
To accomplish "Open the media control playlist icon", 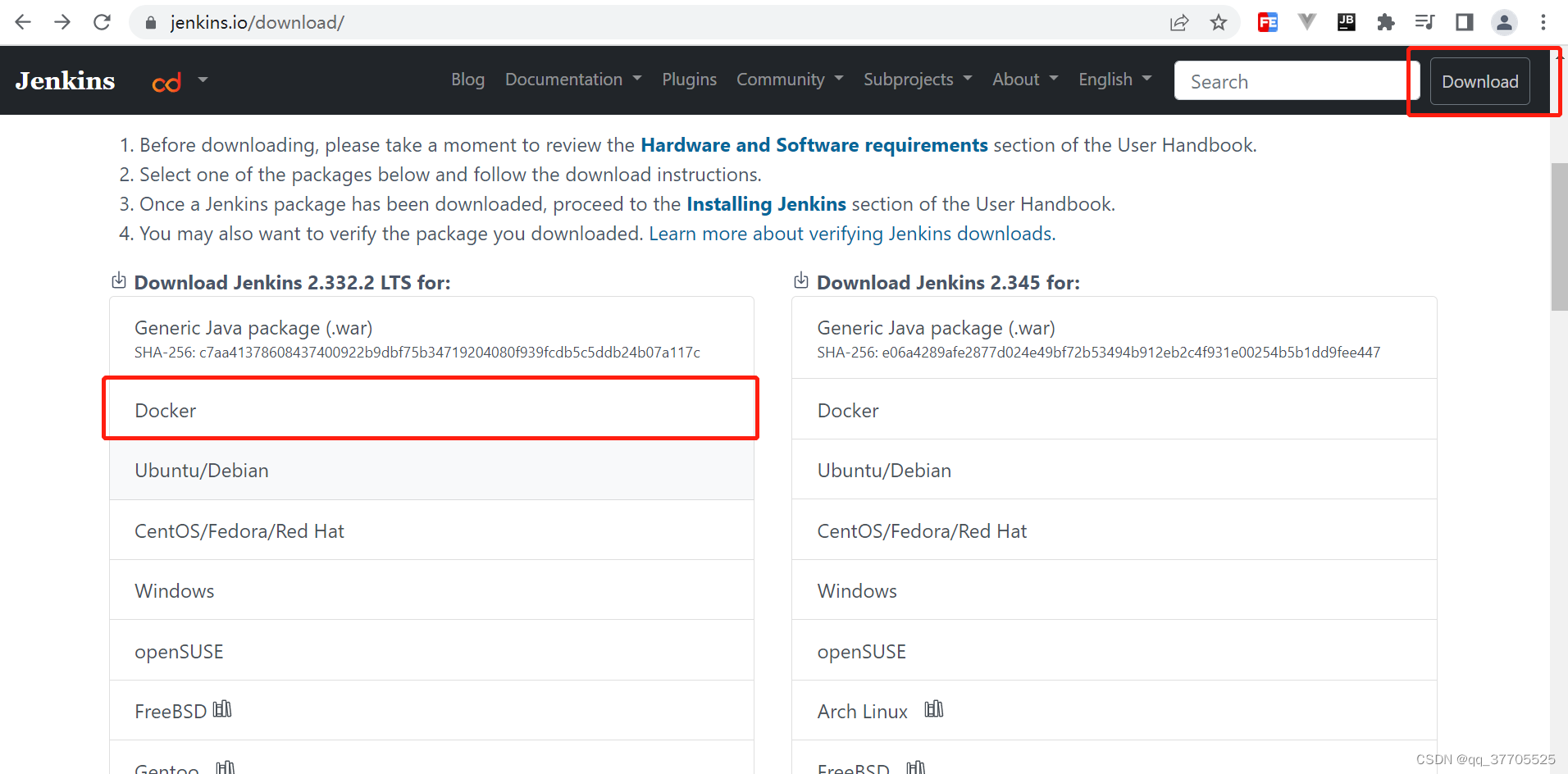I will click(x=1425, y=22).
